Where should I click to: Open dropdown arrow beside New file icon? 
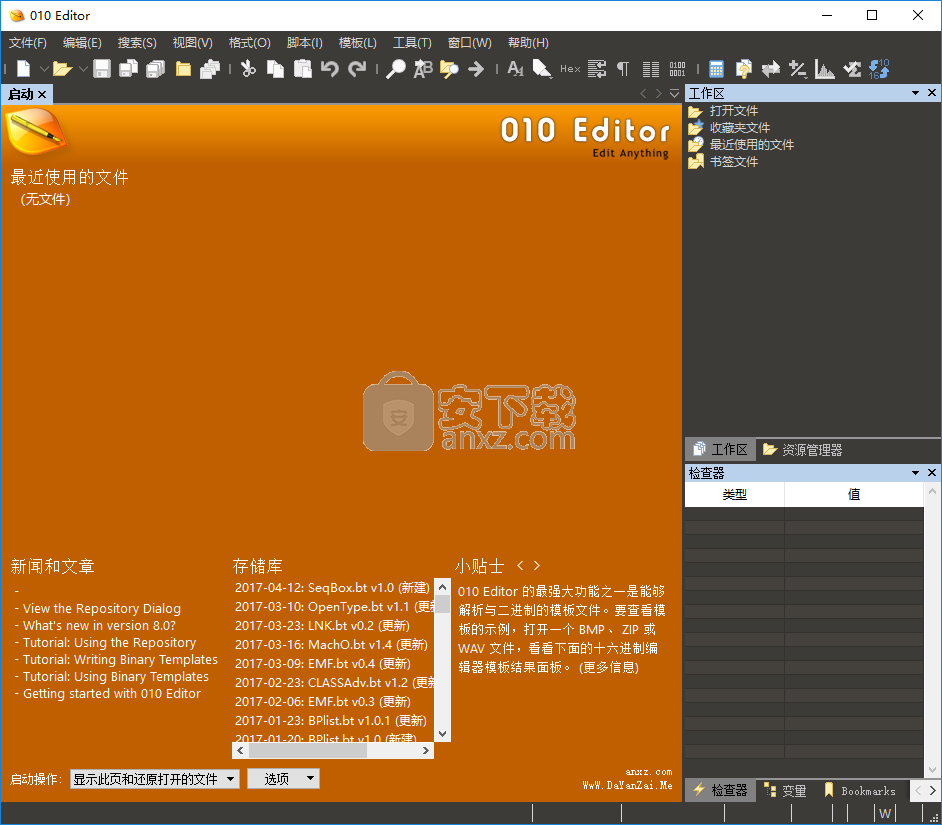pos(44,69)
